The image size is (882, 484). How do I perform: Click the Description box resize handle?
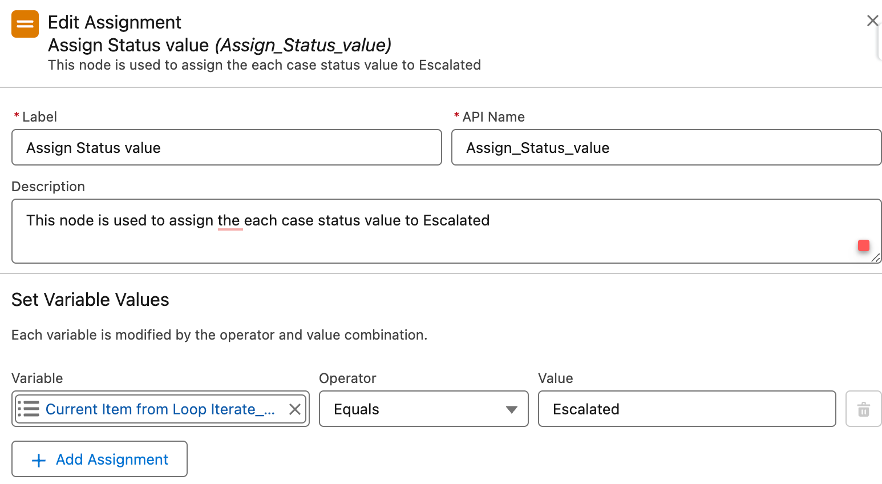pyautogui.click(x=875, y=258)
